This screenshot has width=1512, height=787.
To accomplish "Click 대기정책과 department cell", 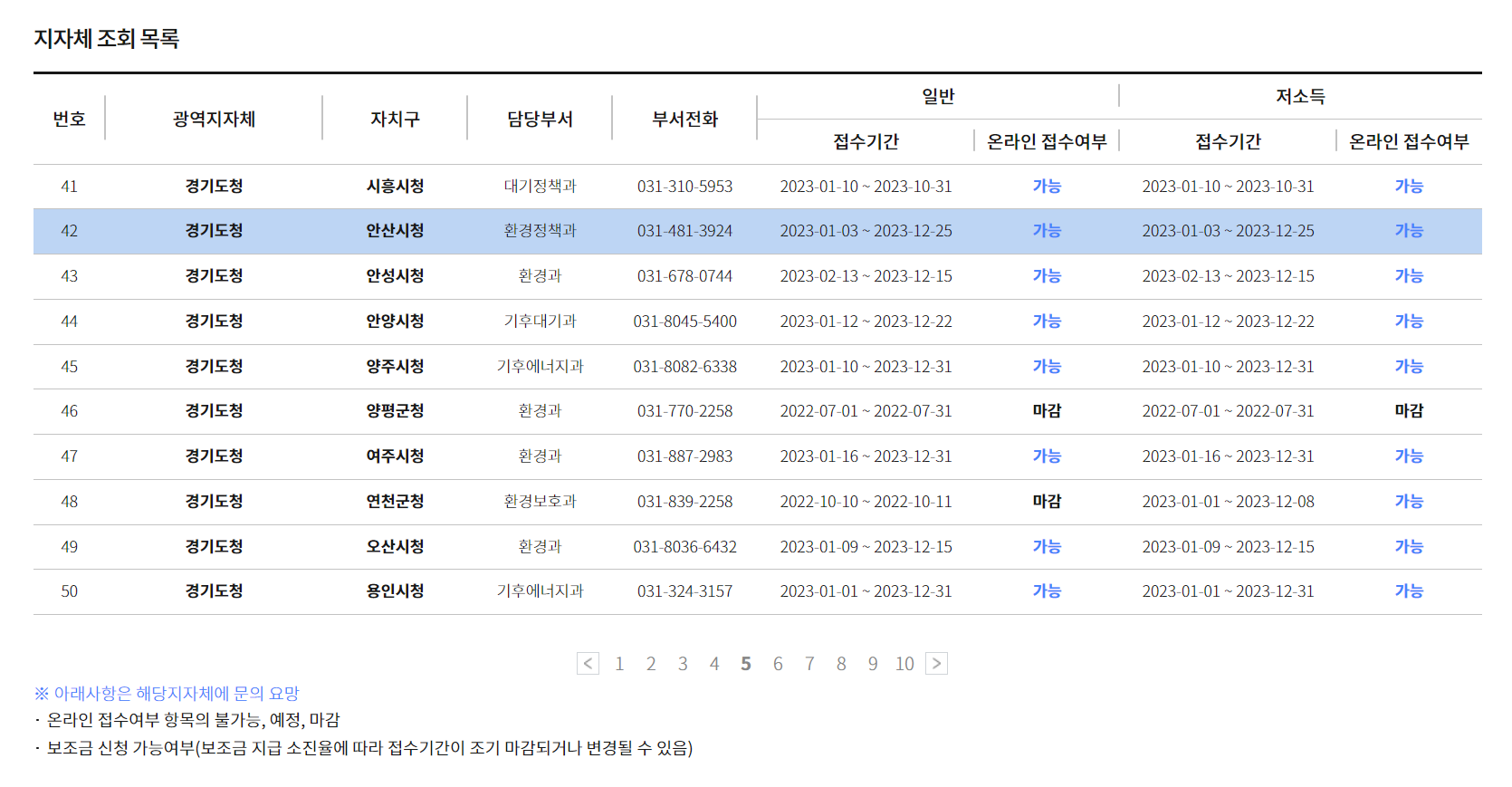I will [540, 187].
